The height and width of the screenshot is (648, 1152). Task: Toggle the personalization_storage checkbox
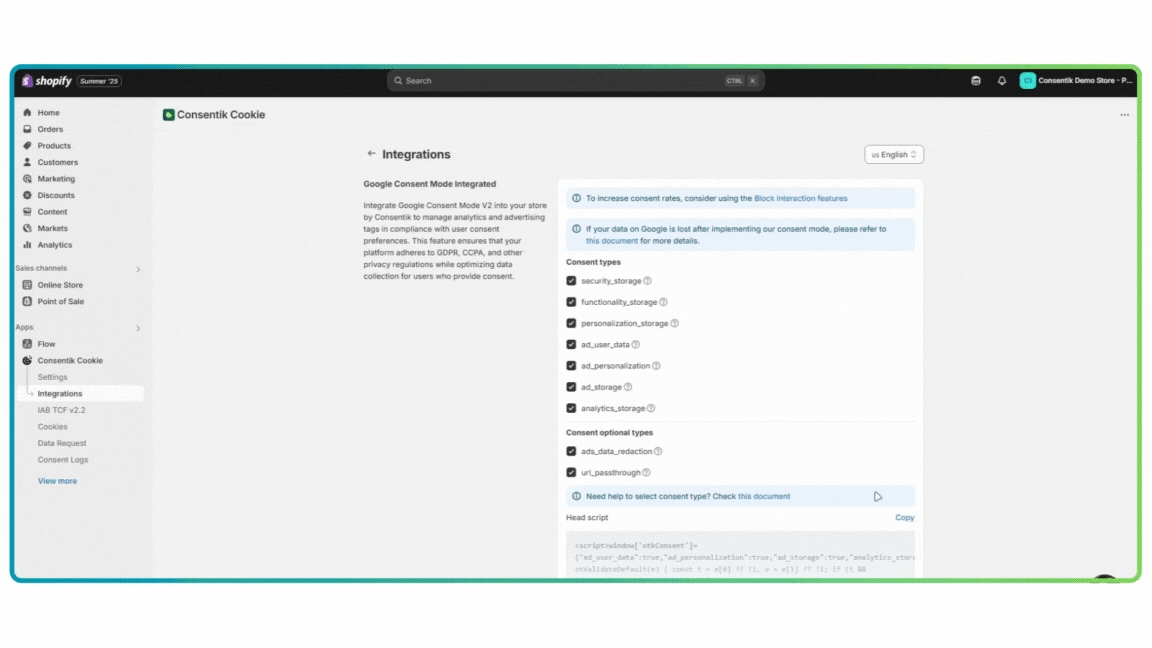coord(571,323)
